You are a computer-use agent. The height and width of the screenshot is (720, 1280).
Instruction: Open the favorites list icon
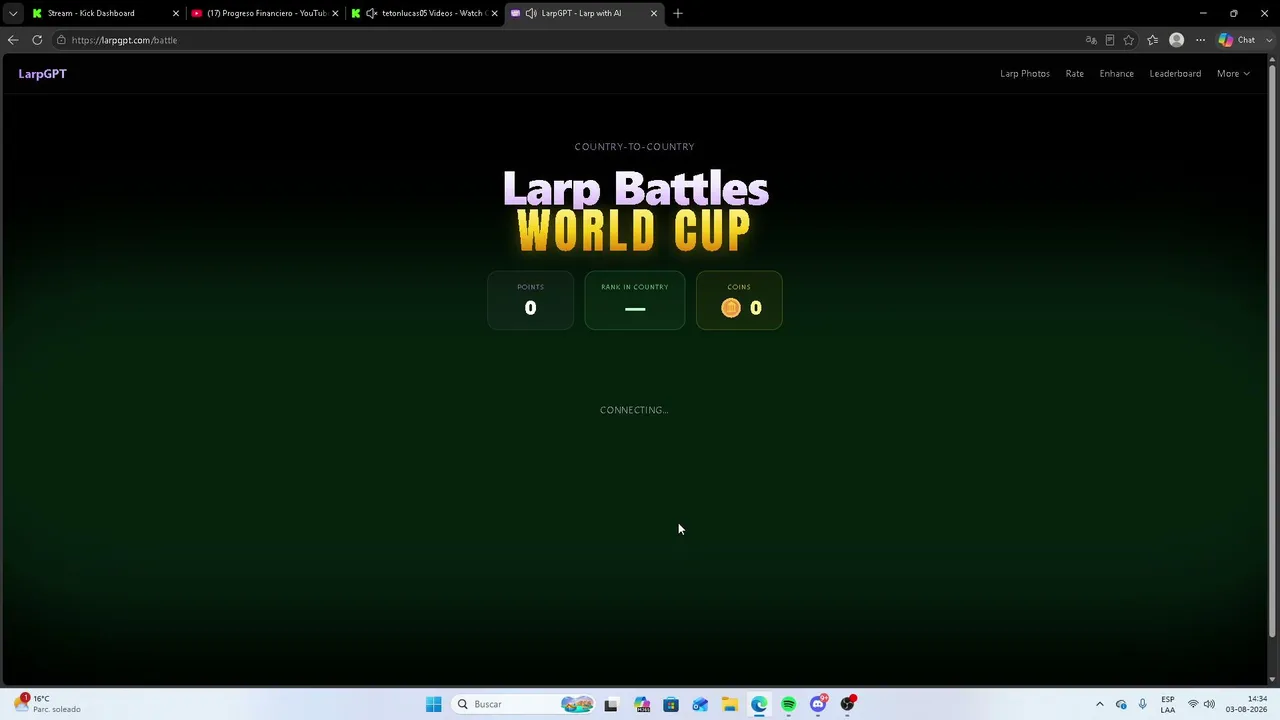[1153, 40]
